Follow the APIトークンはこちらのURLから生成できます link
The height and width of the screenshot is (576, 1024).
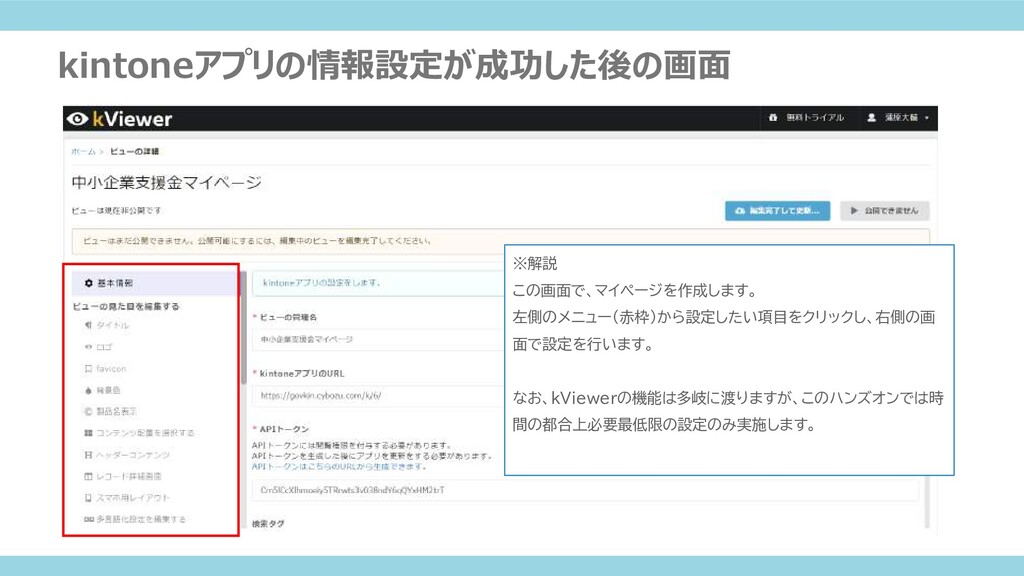(x=340, y=467)
